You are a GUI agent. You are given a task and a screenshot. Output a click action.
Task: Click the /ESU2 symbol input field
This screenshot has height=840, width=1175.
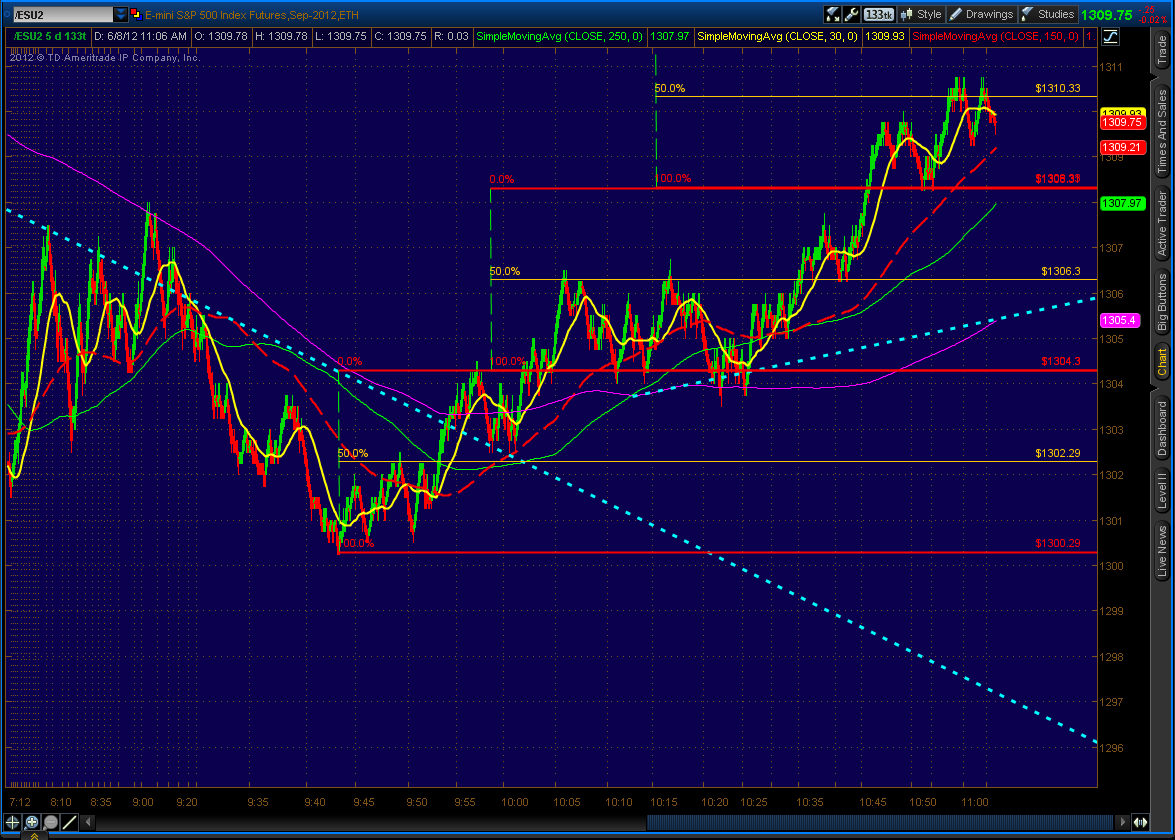coord(63,14)
